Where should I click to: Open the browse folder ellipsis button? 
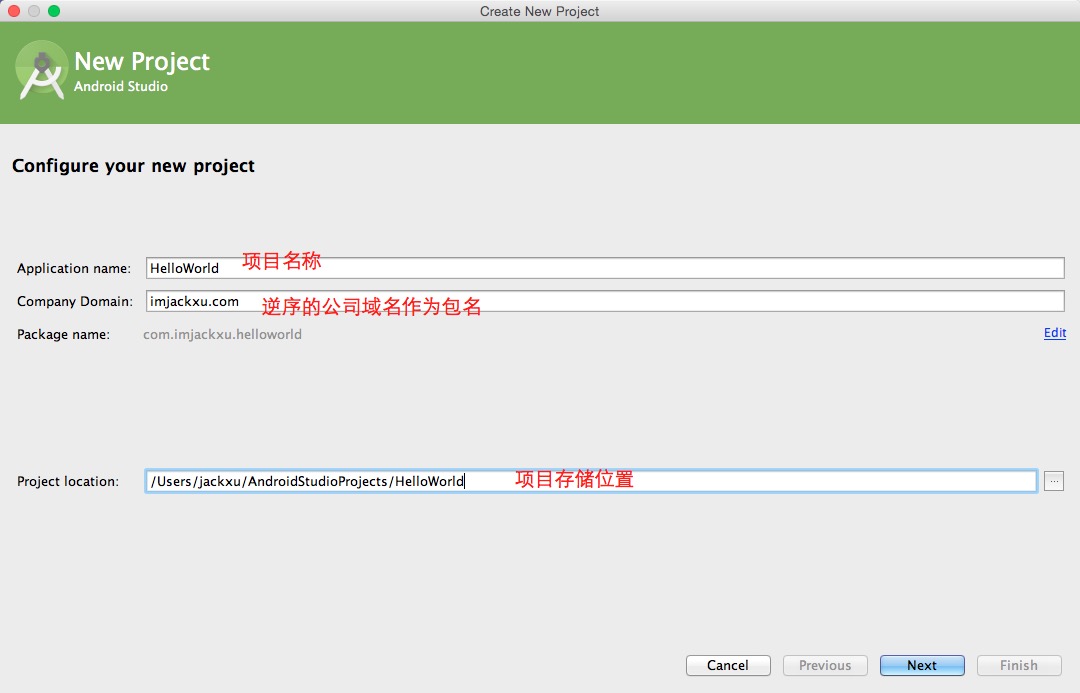[1054, 481]
